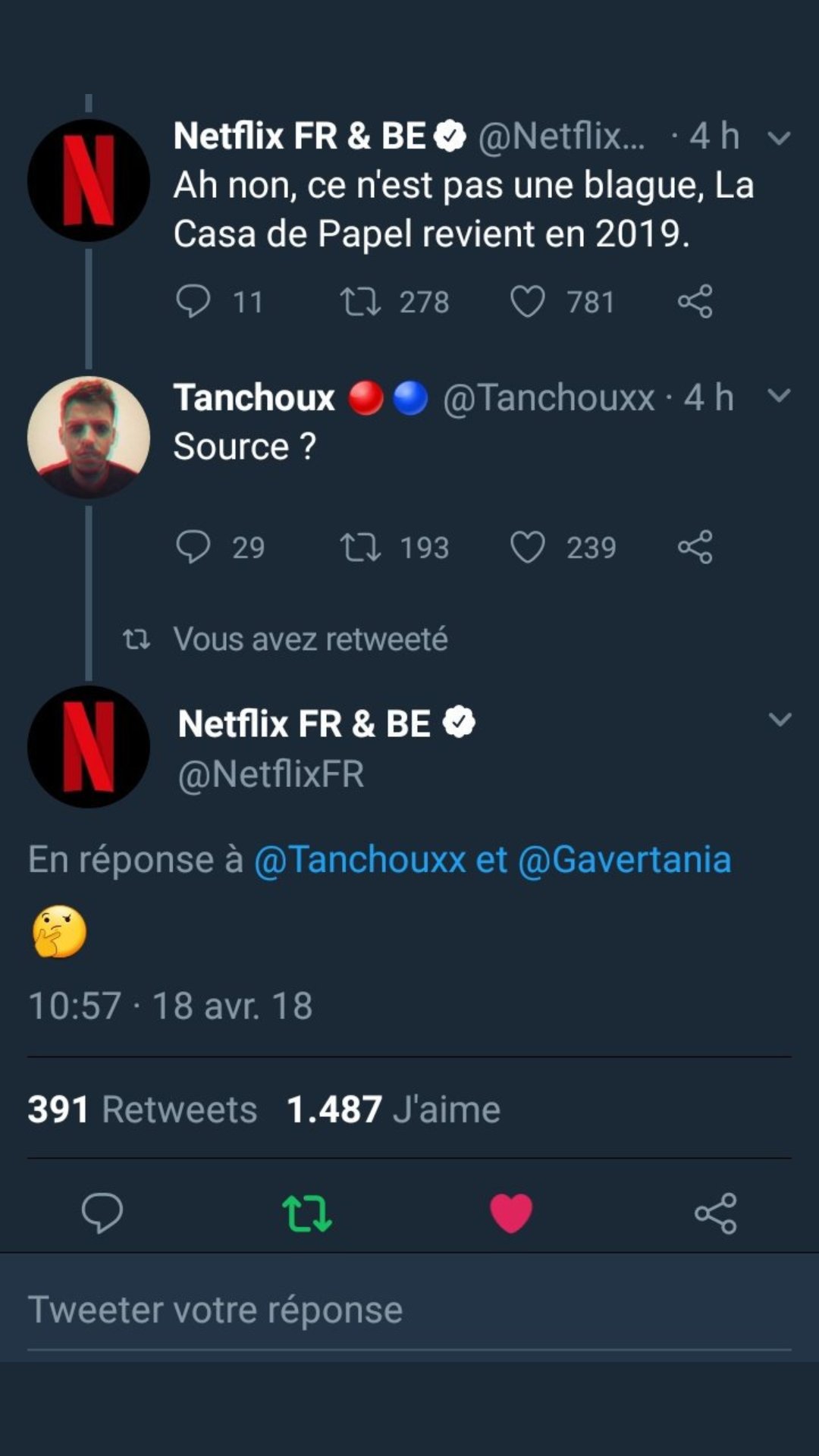Like Tanchoux's tweet showing 239 likes

[527, 547]
